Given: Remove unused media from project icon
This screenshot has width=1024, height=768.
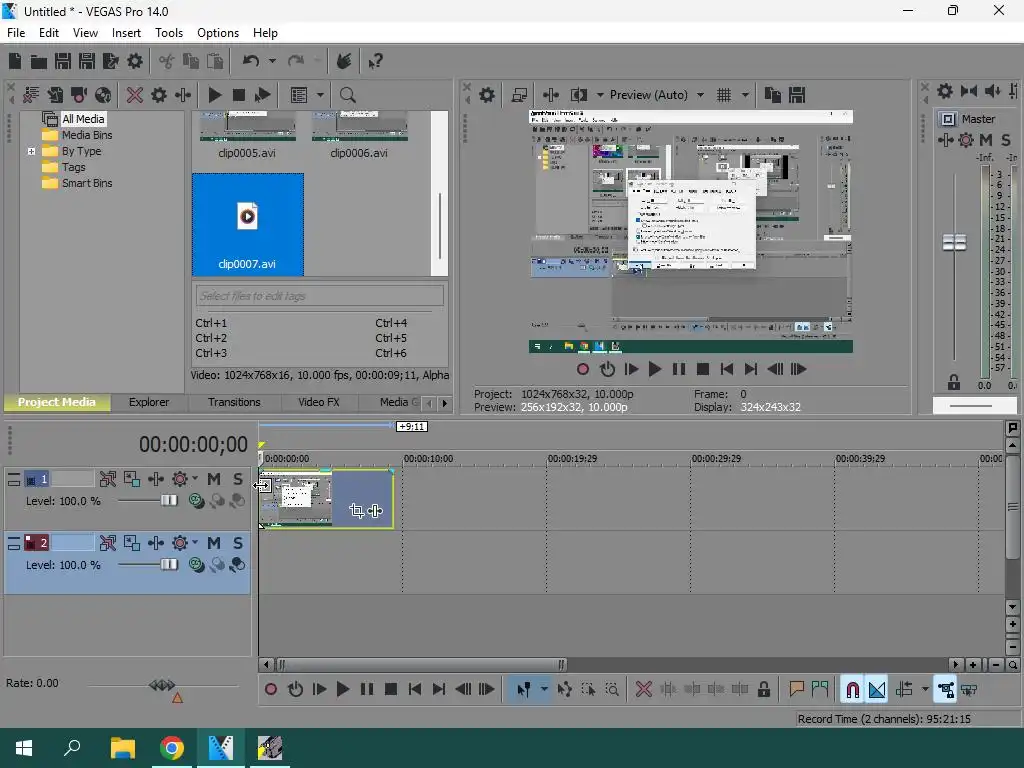Looking at the screenshot, I should click(x=31, y=95).
